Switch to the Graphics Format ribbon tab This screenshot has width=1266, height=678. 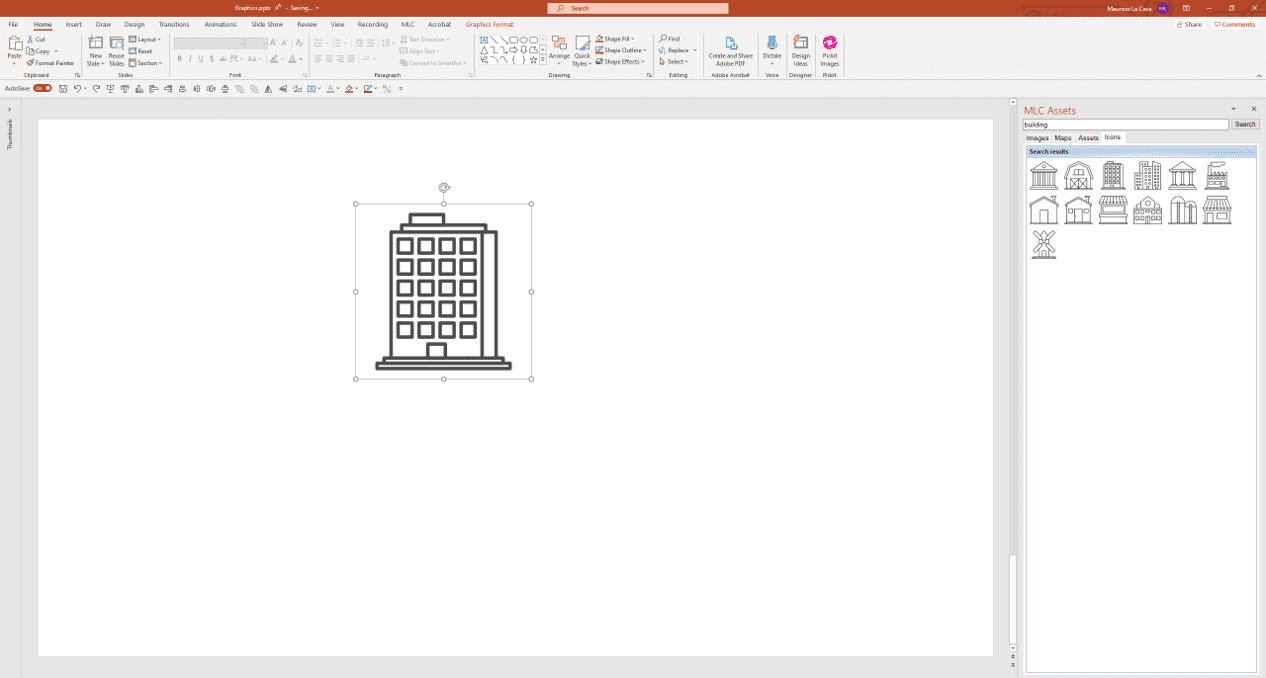[x=489, y=24]
